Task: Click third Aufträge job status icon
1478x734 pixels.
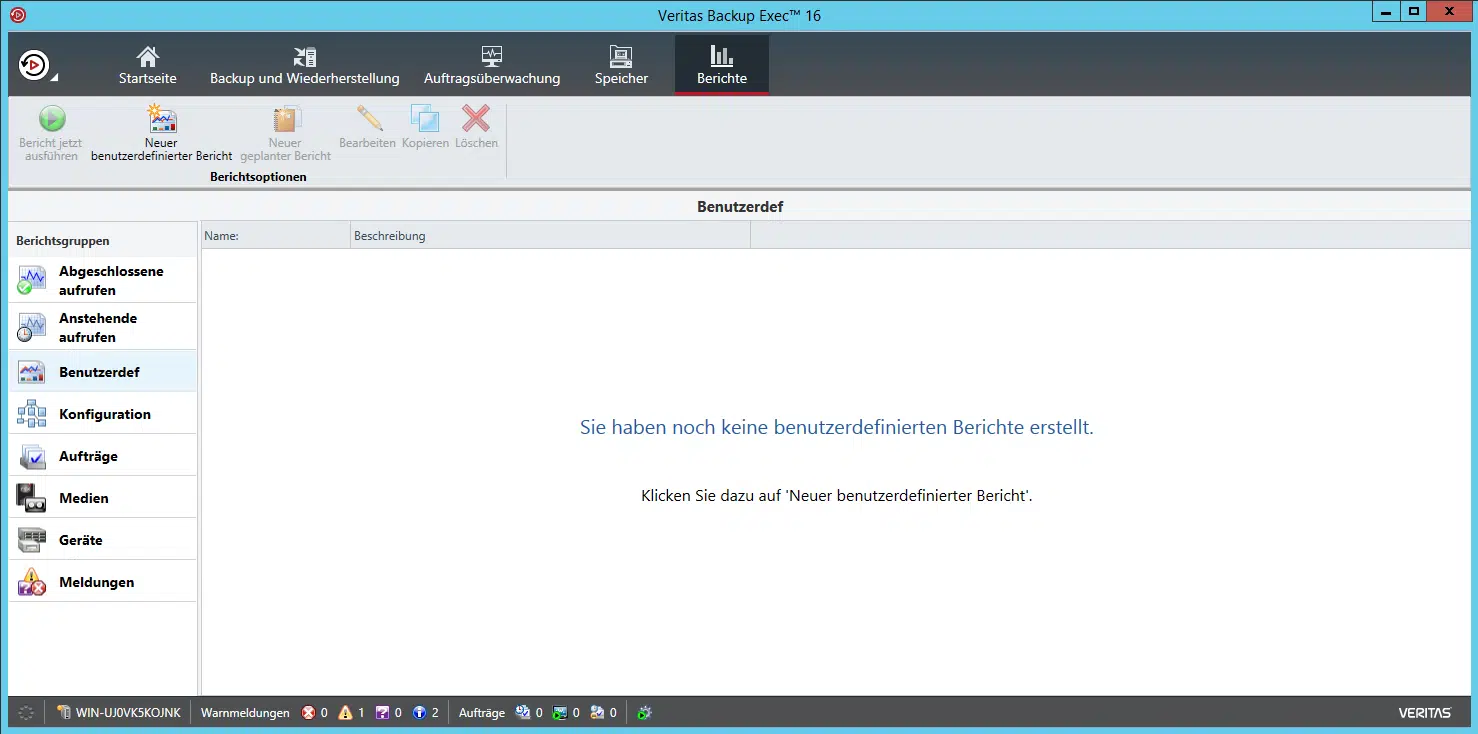Action: click(597, 713)
